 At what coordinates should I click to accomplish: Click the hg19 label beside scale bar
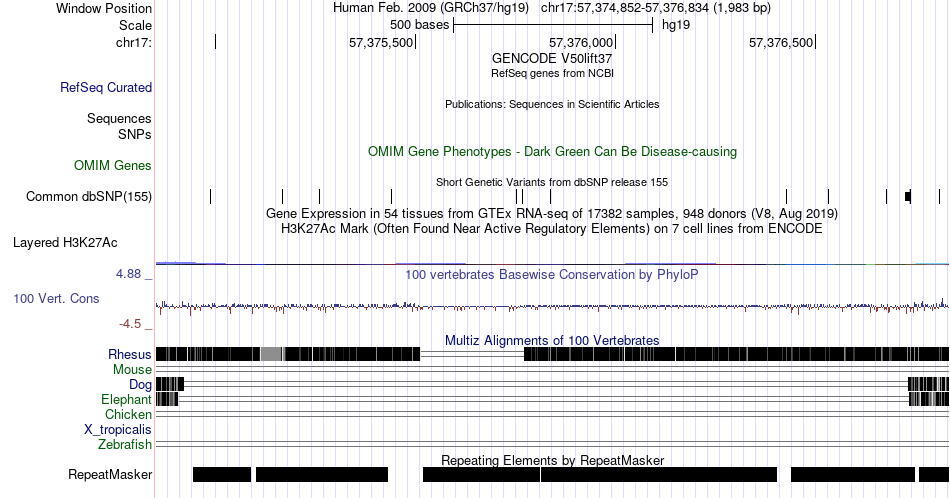(676, 25)
